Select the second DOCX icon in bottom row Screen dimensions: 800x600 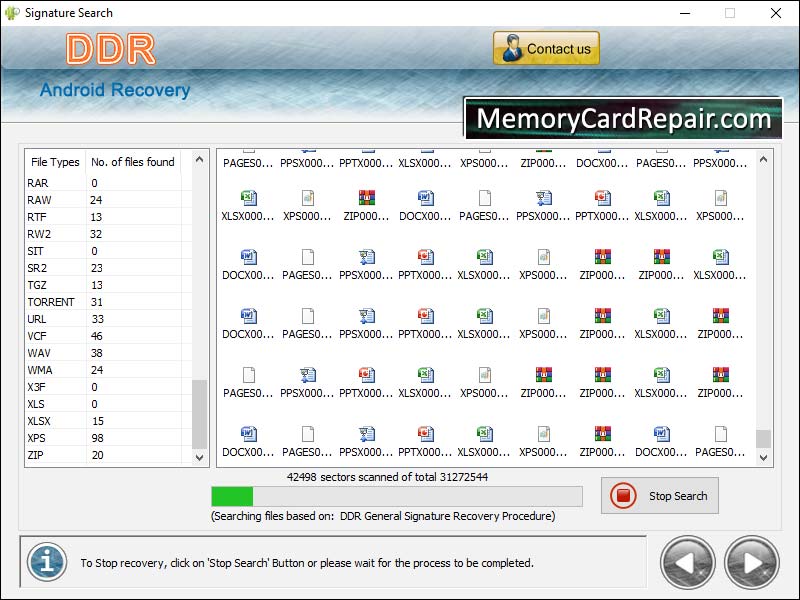[661, 434]
